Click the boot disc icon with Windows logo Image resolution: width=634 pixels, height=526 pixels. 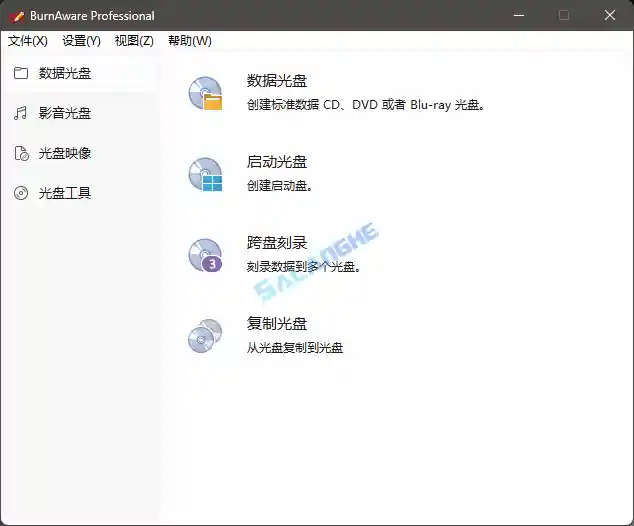click(205, 174)
